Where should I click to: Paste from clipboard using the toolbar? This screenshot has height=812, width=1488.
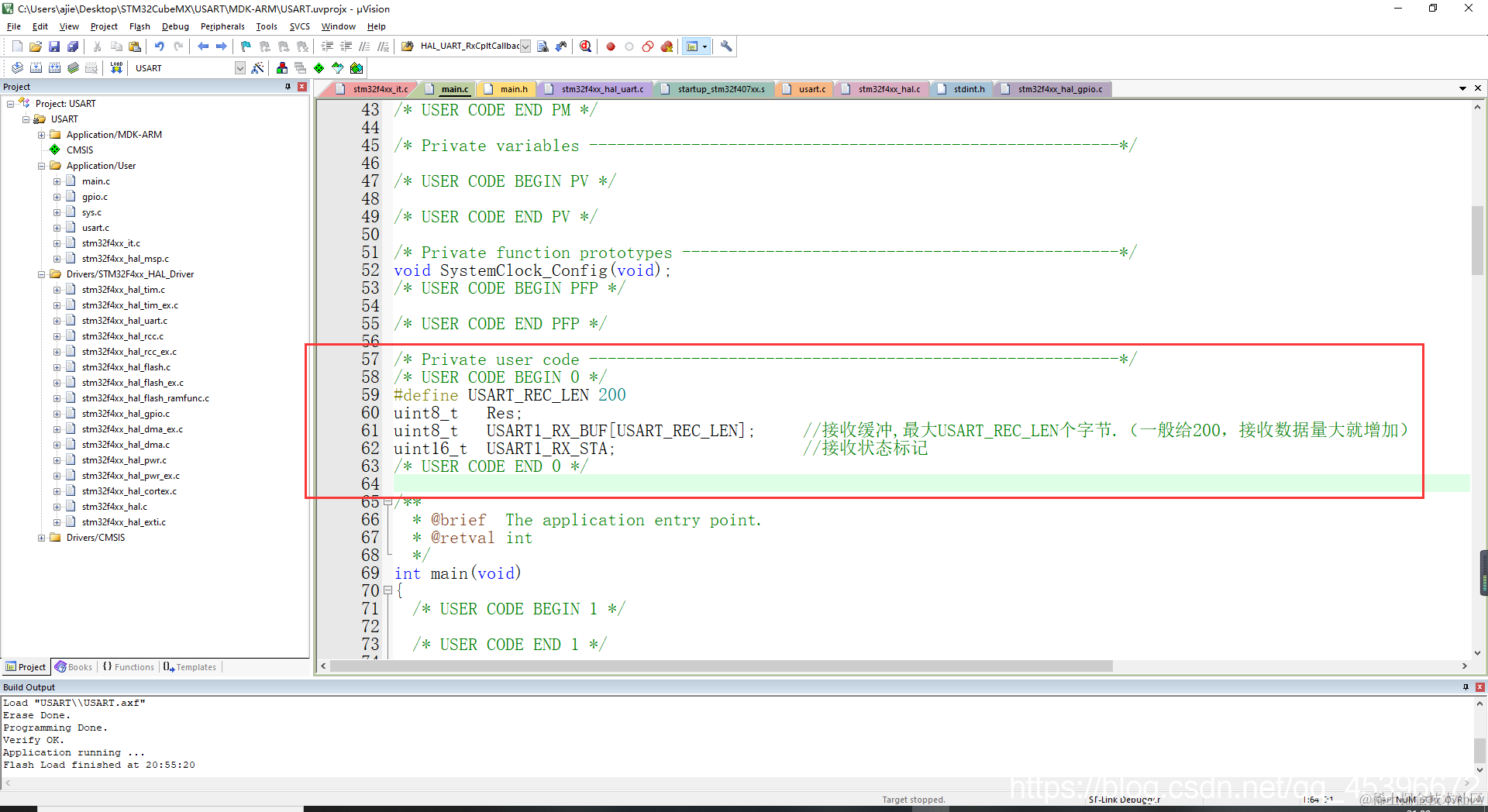click(135, 46)
